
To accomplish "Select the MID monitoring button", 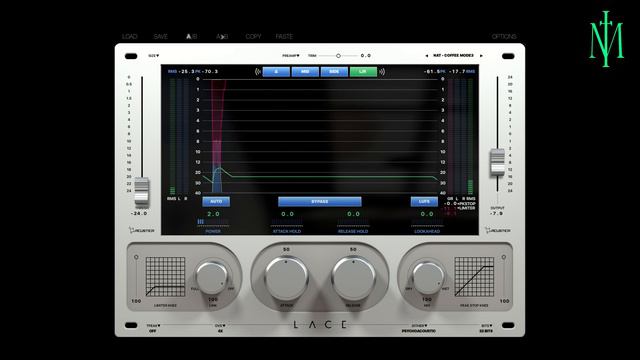I will (x=305, y=72).
